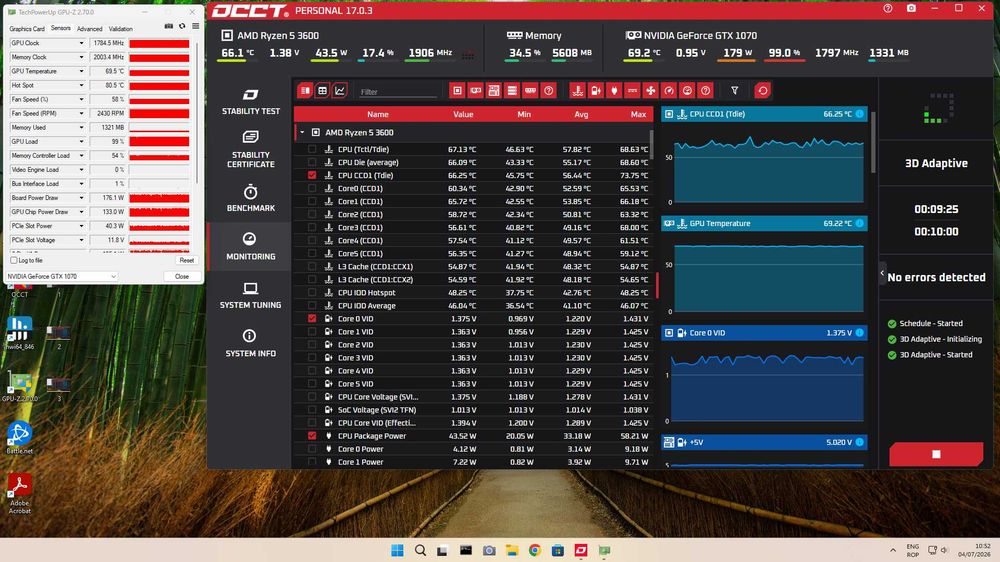The width and height of the screenshot is (1000, 562).
Task: Take an OCCT screenshot with camera icon
Action: (911, 9)
